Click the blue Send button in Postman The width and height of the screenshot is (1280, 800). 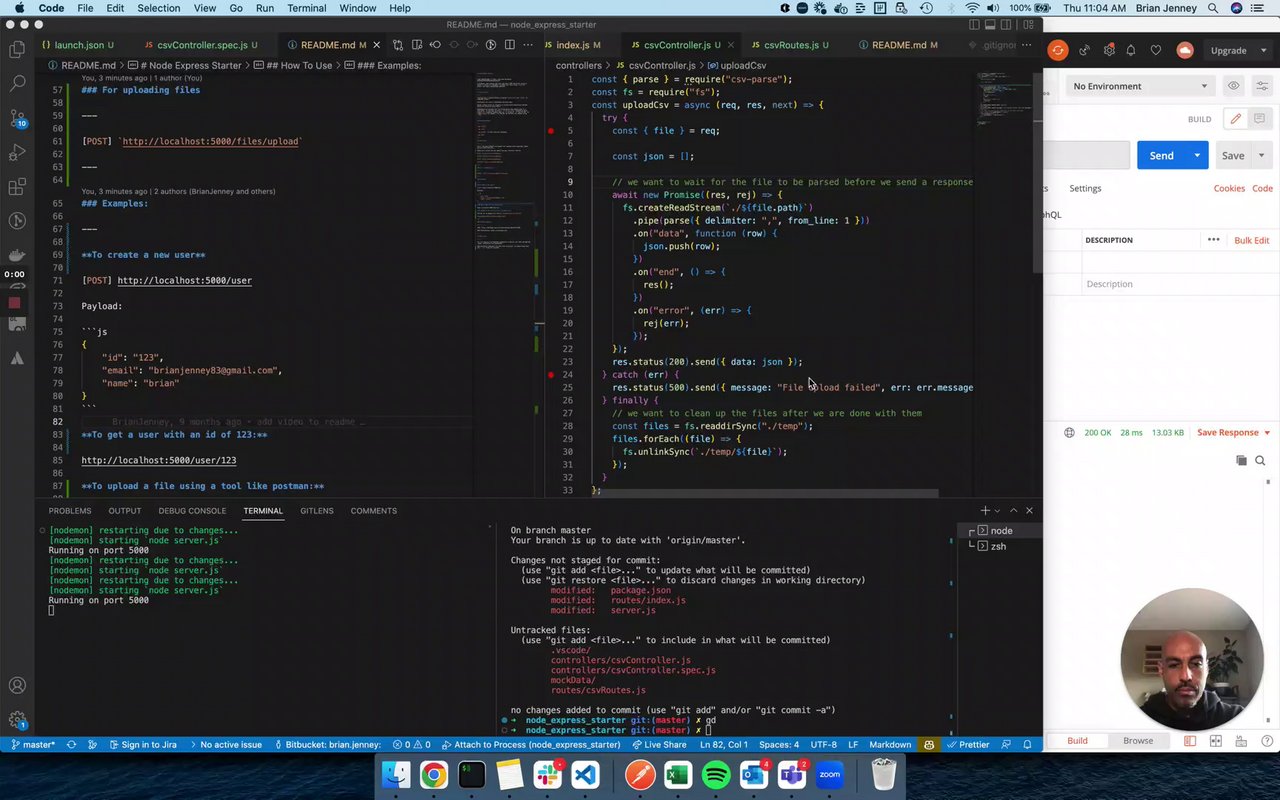click(x=1161, y=155)
